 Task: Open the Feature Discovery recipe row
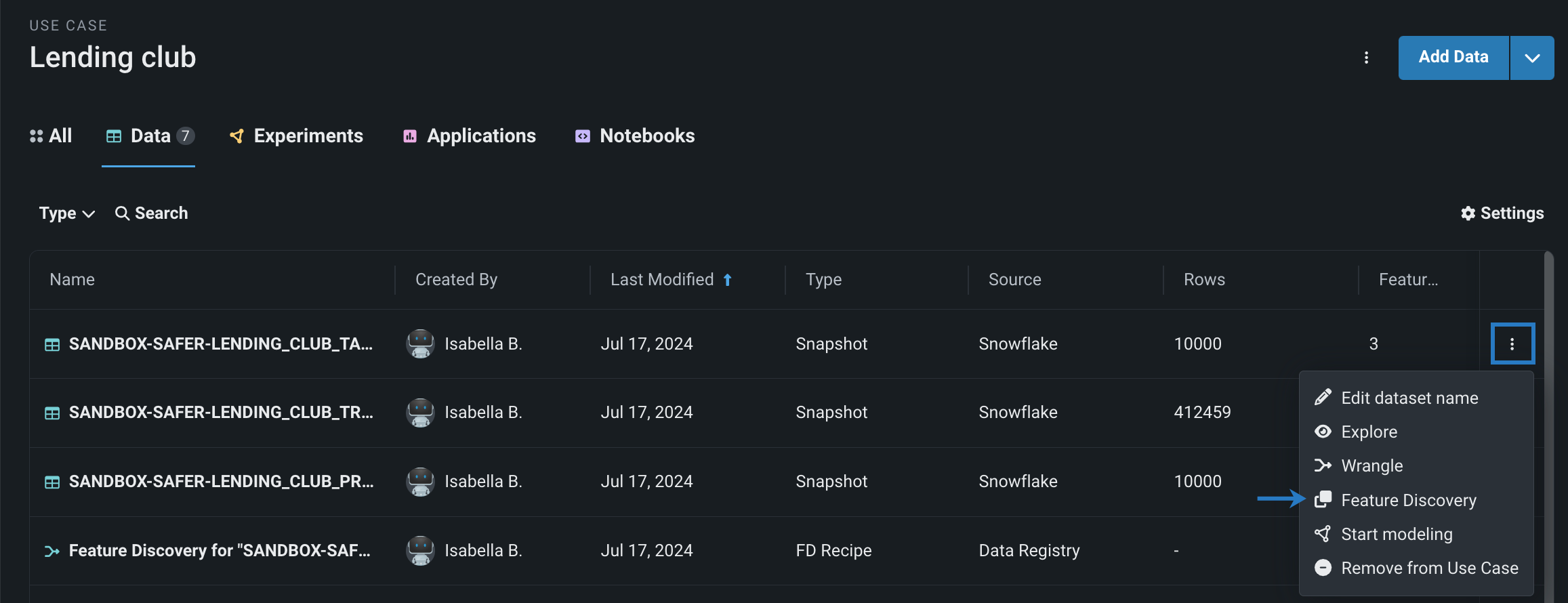[220, 551]
